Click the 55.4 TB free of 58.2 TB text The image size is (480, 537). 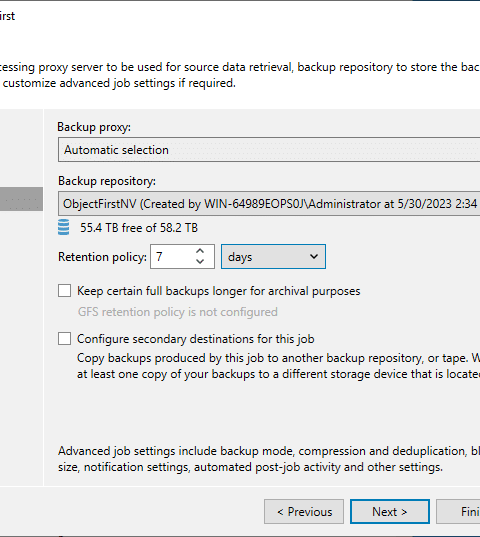click(139, 228)
